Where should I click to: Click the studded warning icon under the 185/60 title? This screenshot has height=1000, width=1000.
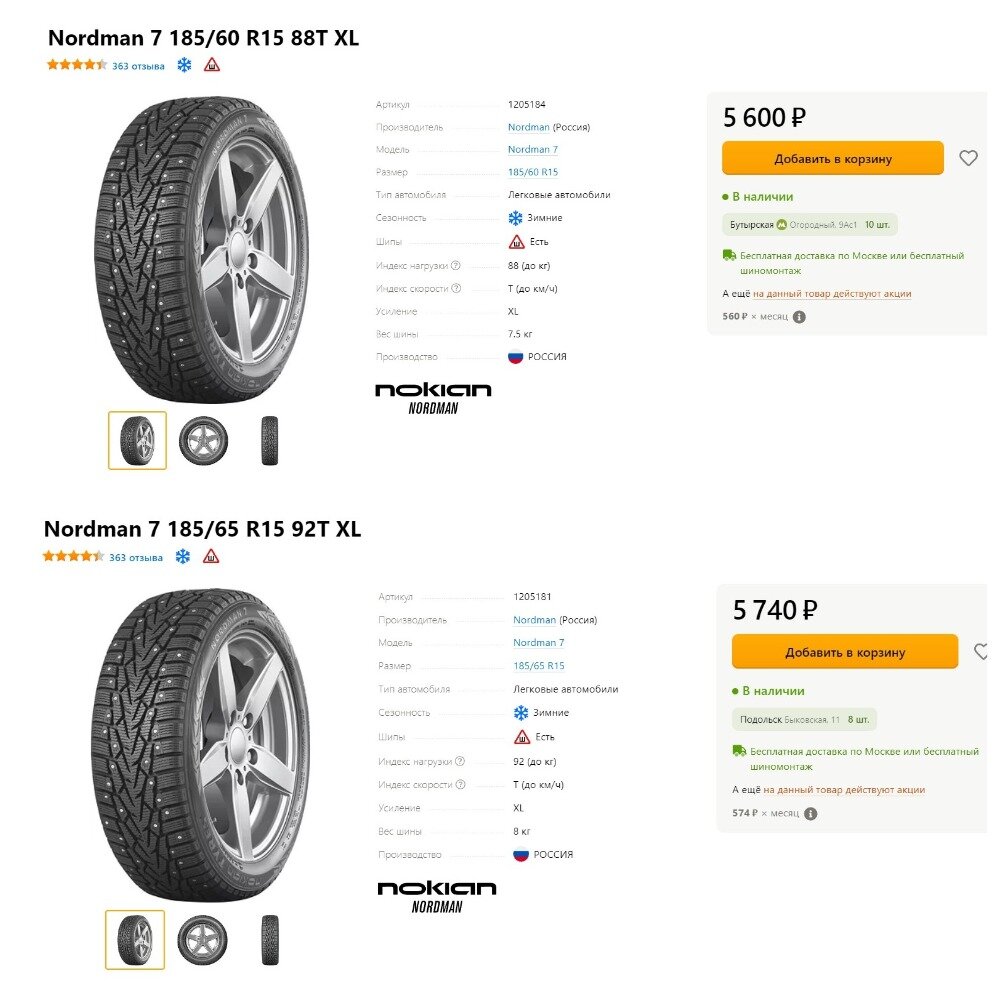coord(212,65)
